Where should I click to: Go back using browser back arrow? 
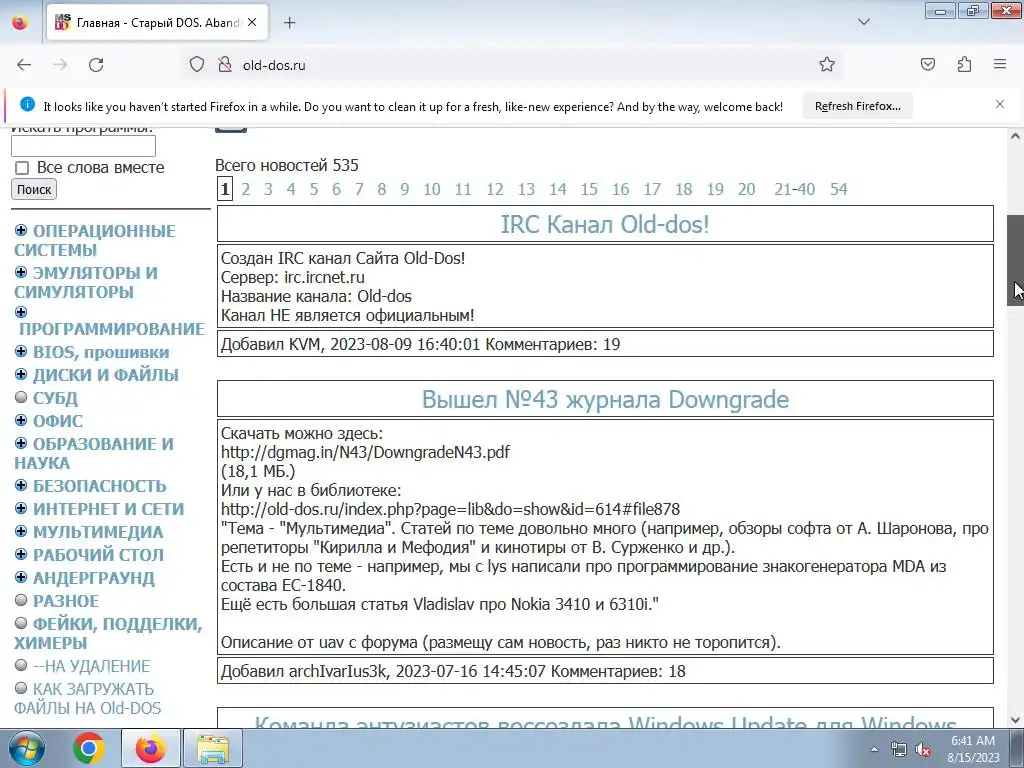tap(24, 65)
